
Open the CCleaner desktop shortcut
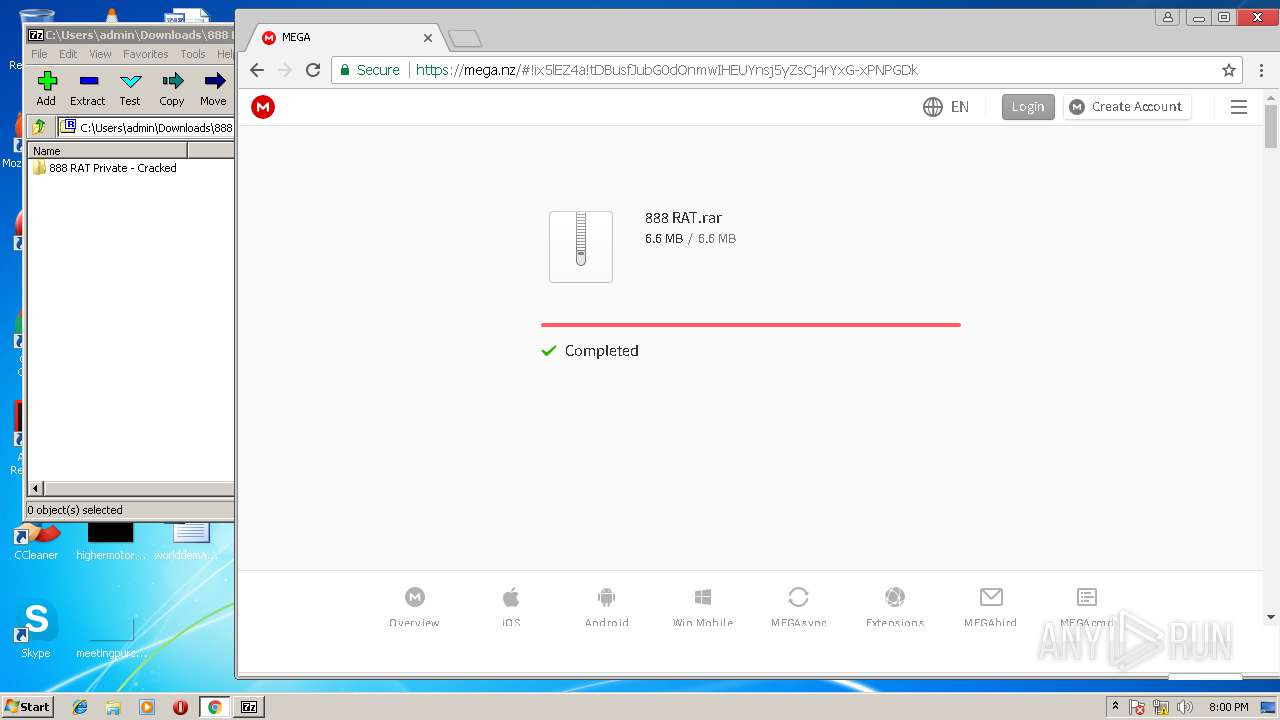click(36, 540)
